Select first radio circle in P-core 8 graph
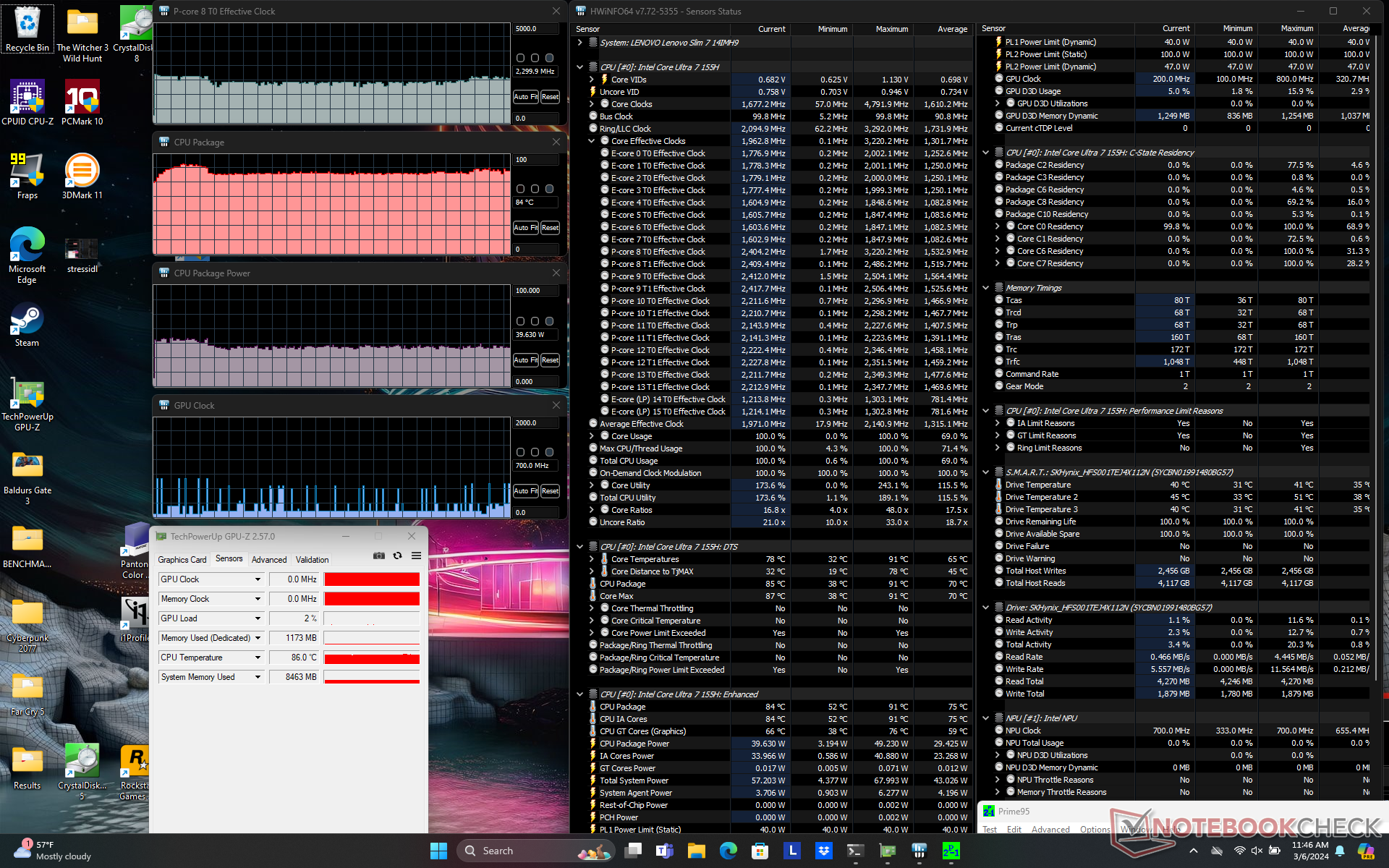 (x=520, y=58)
